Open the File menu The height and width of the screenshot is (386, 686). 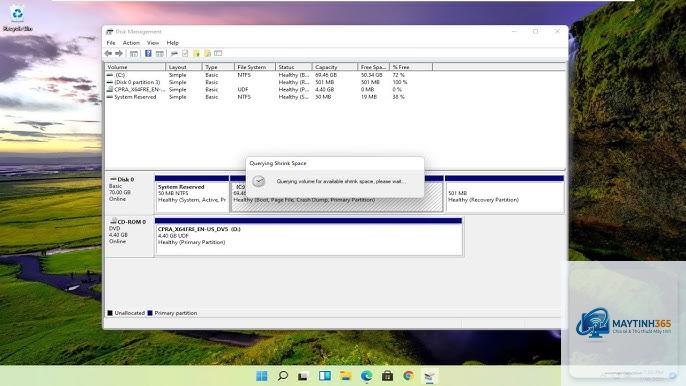111,43
